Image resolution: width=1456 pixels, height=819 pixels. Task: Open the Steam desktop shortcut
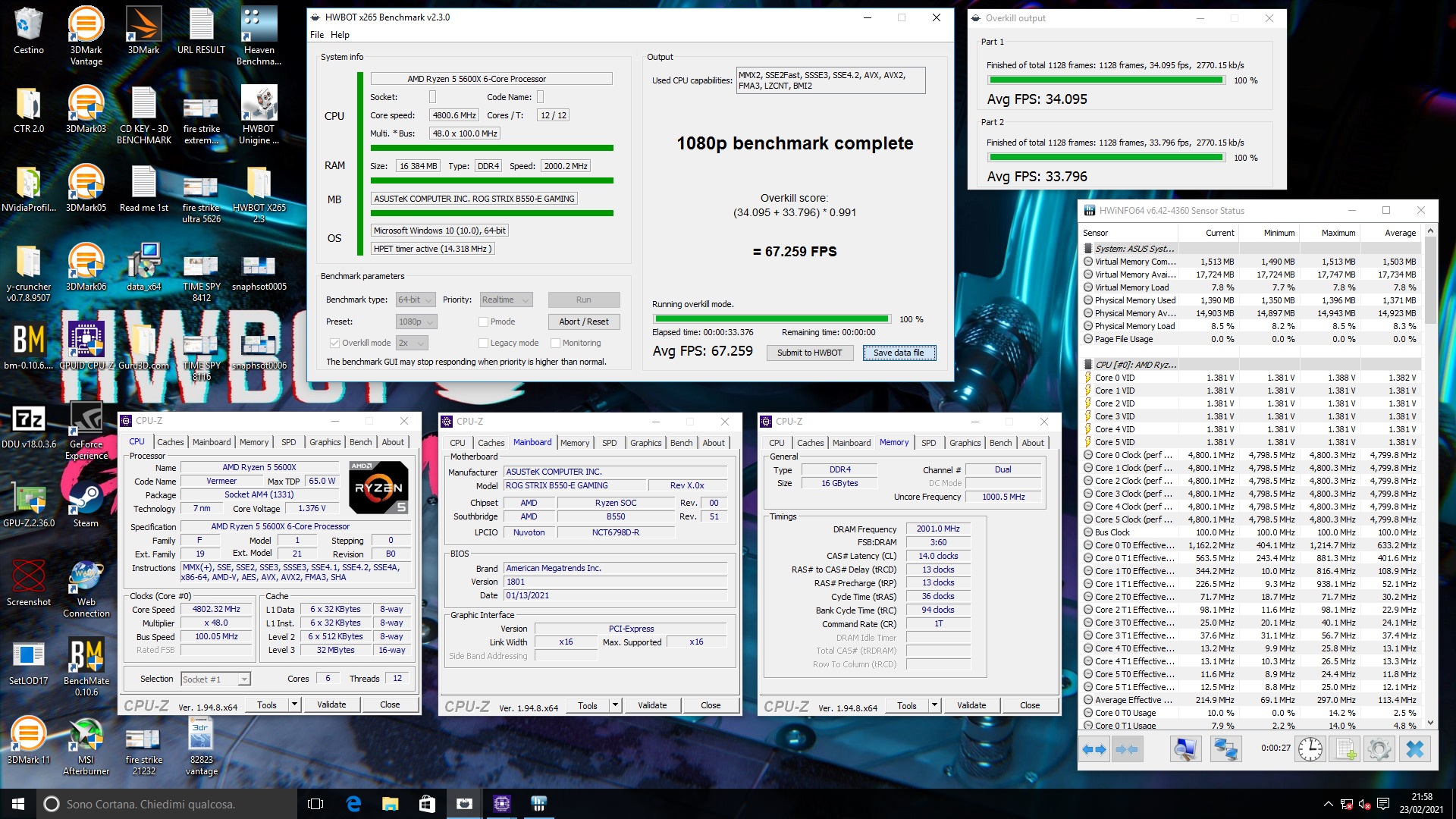coord(86,504)
